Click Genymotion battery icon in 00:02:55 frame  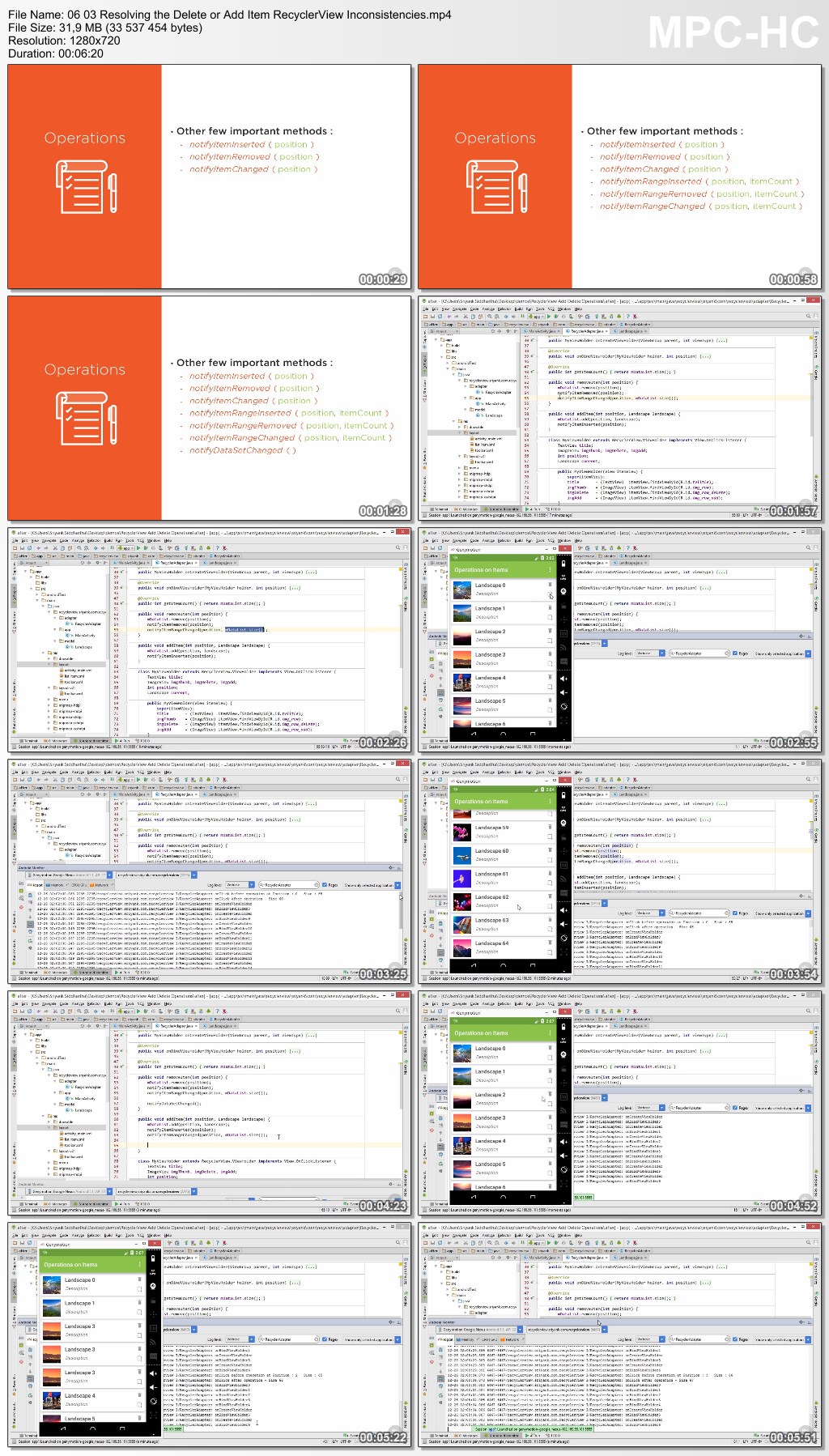pos(563,564)
